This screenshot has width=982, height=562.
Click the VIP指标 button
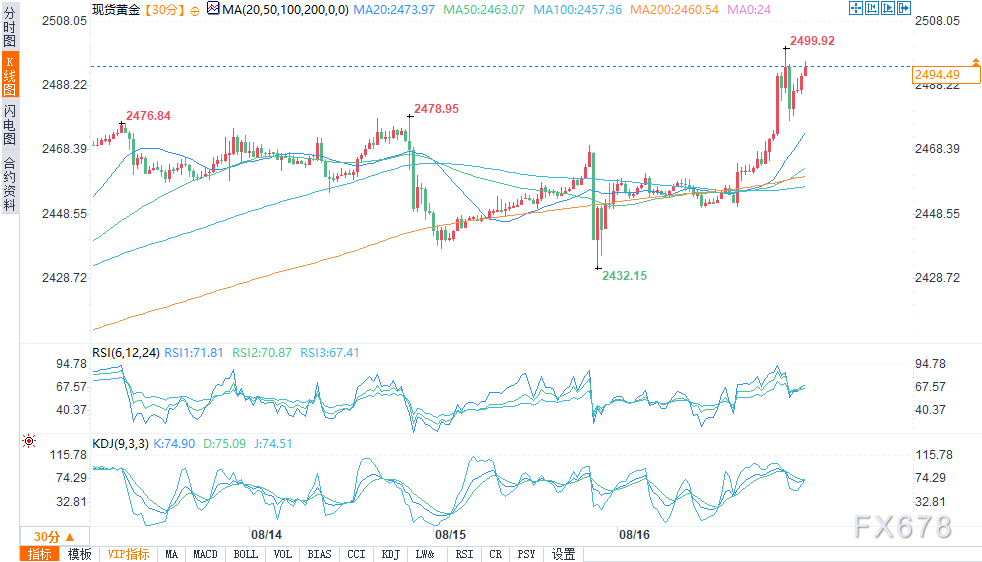click(128, 554)
